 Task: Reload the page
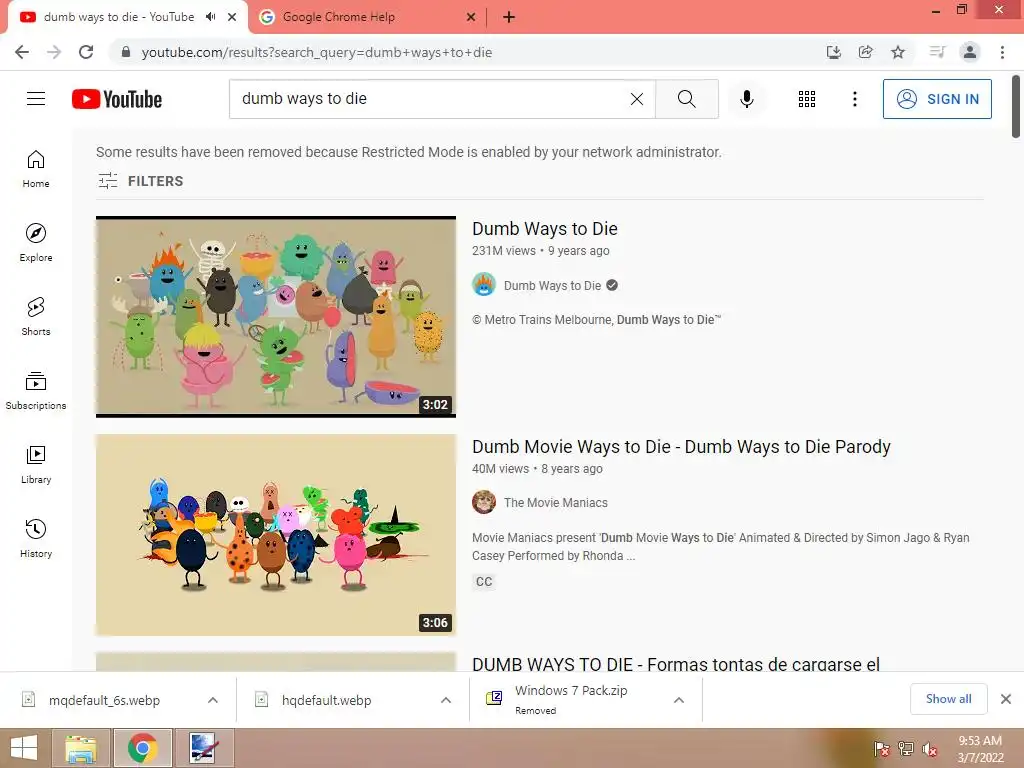coord(86,52)
